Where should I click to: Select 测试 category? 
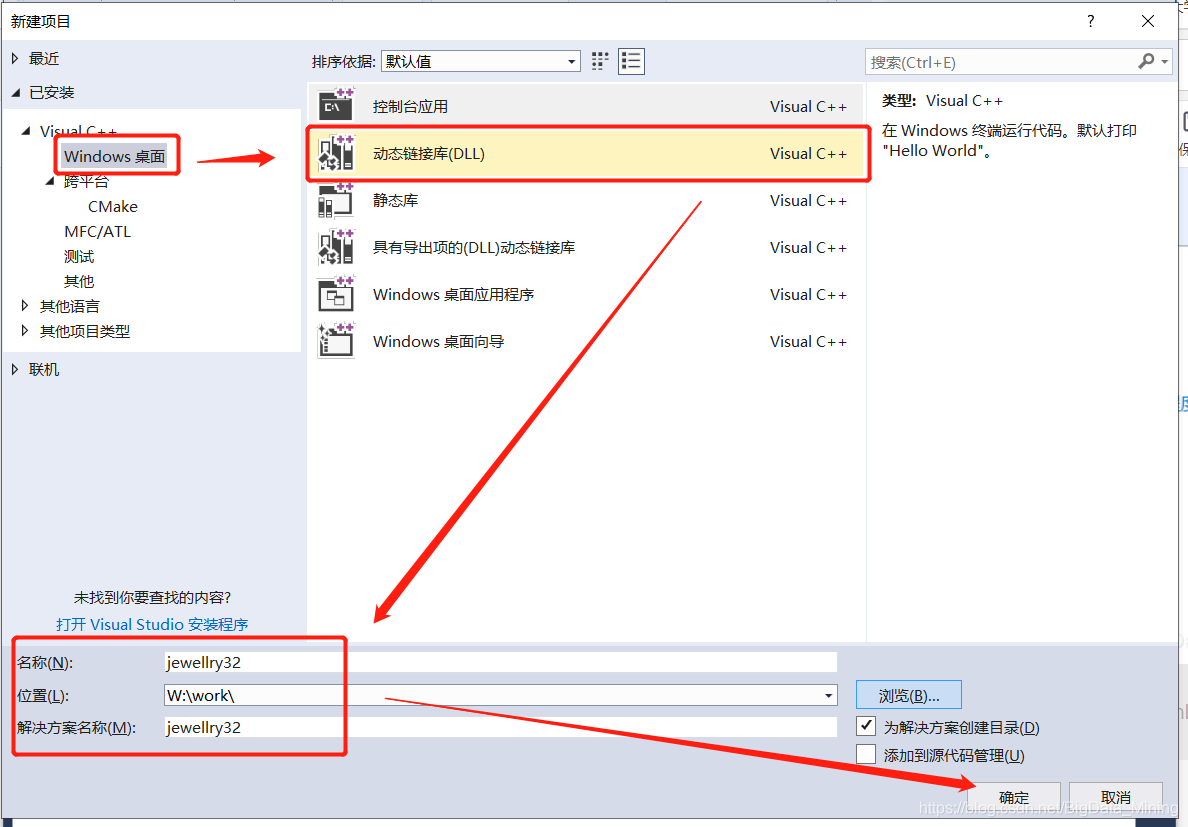tap(79, 257)
